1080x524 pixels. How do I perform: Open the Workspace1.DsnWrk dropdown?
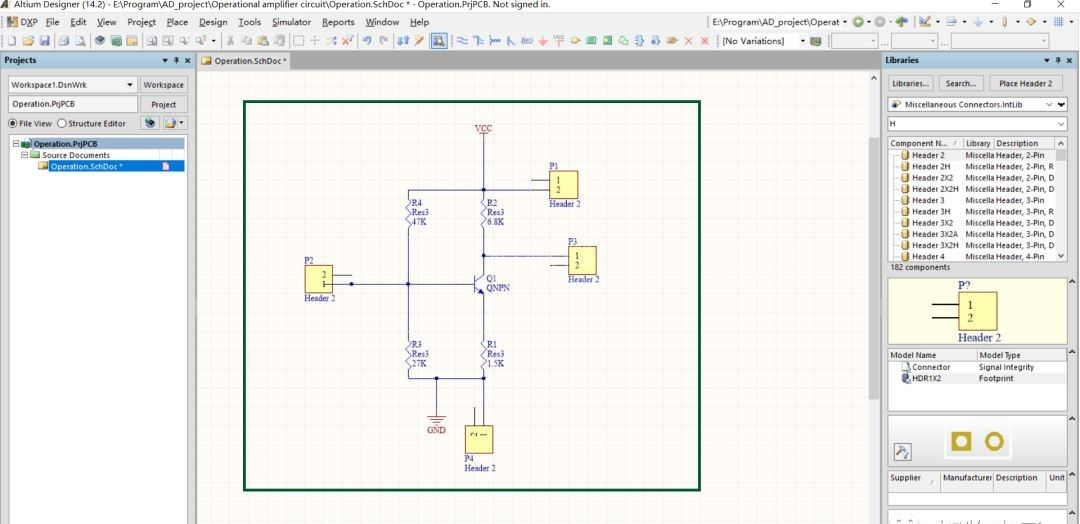coord(130,85)
